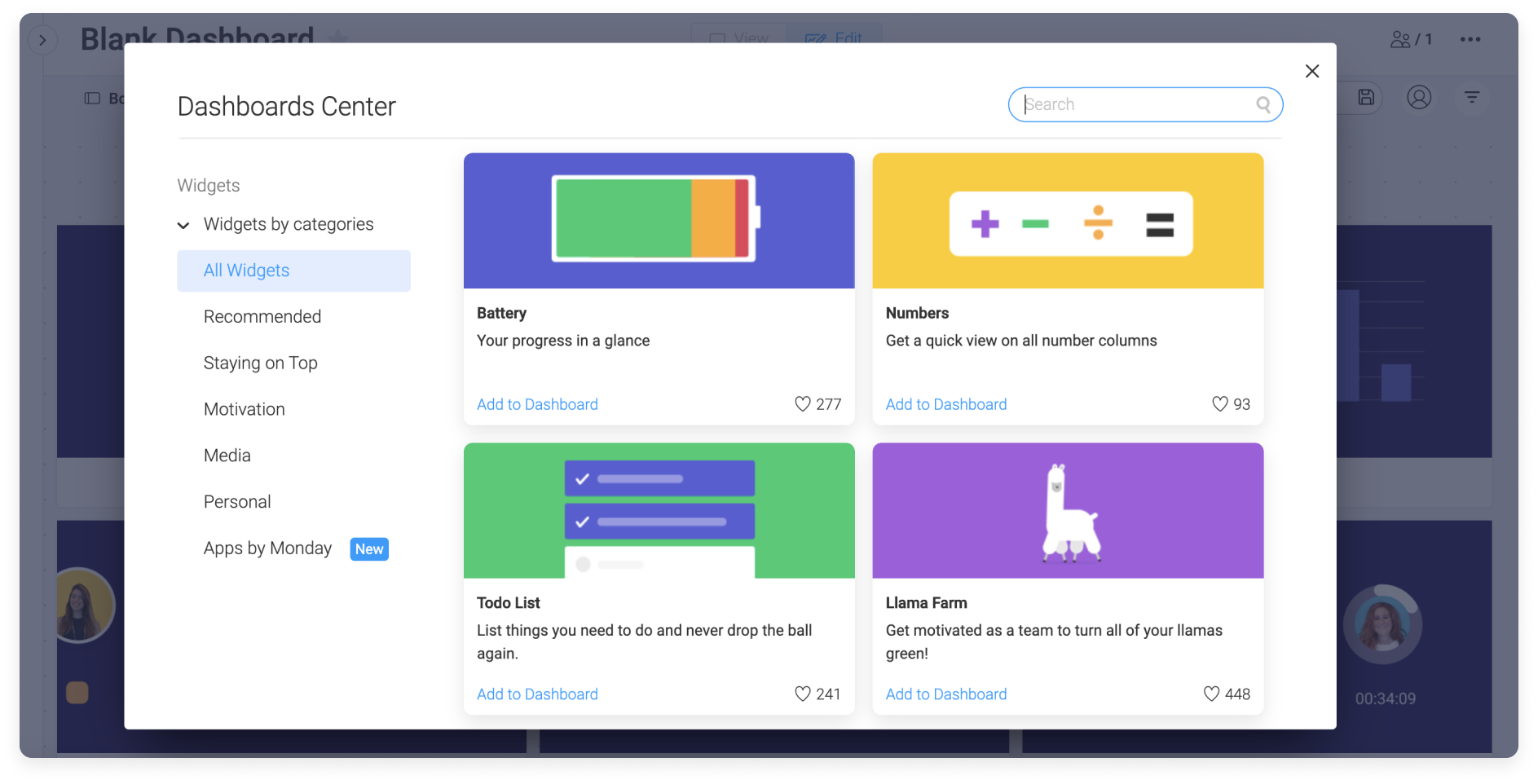
Task: Expand the sidebar arrow in background dashboard
Action: pos(42,40)
